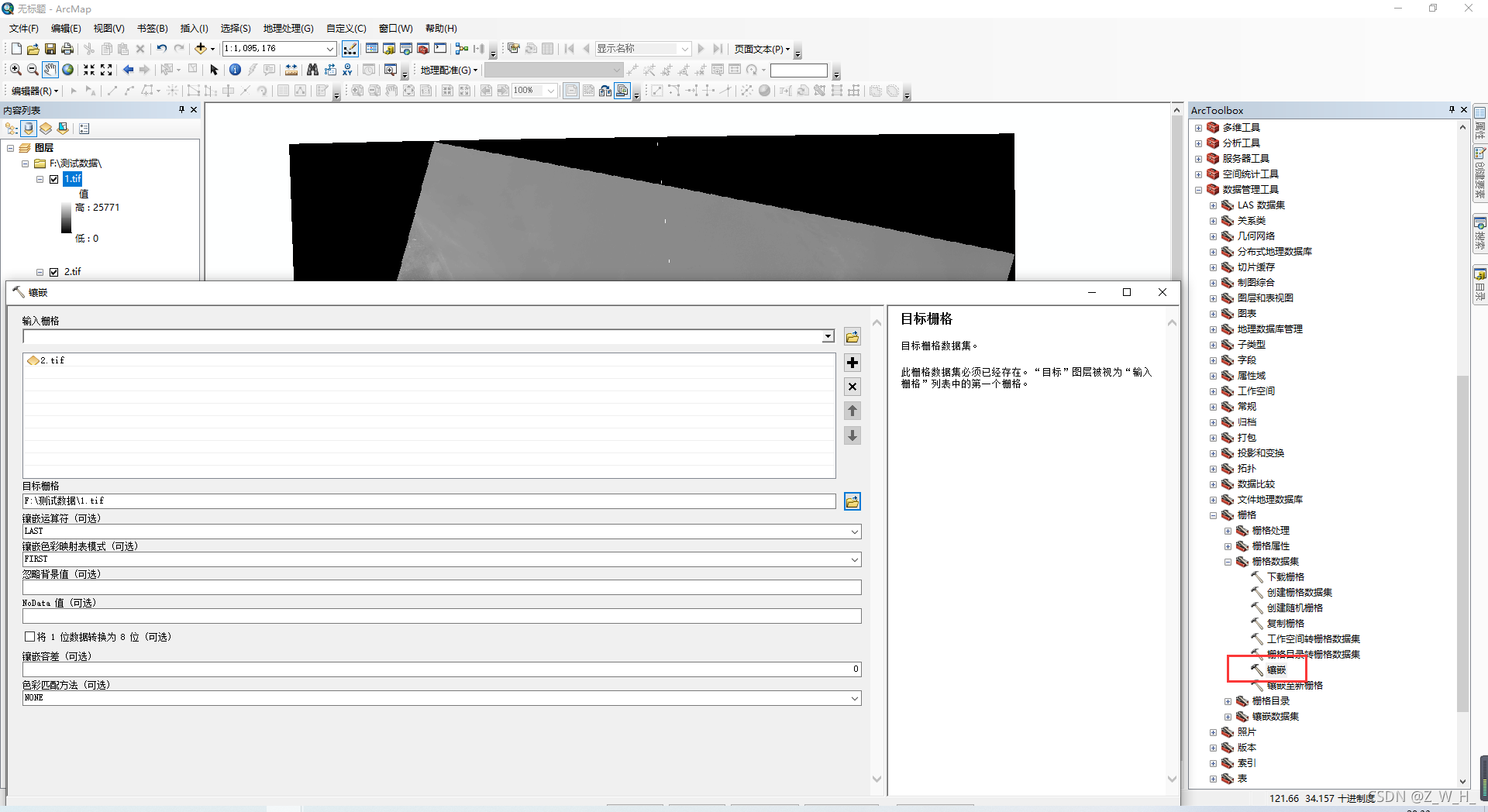The width and height of the screenshot is (1488, 812).
Task: Undo the last action
Action: click(x=161, y=49)
